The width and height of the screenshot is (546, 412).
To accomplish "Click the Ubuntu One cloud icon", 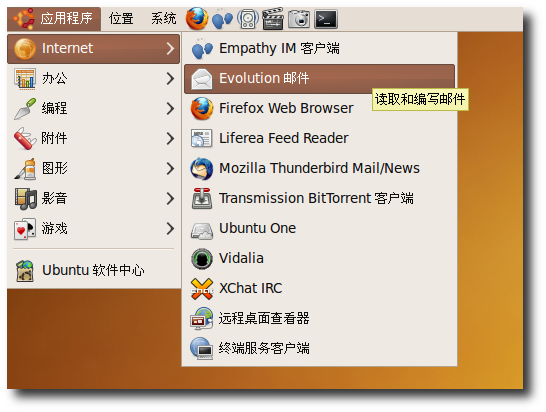I will coord(202,231).
